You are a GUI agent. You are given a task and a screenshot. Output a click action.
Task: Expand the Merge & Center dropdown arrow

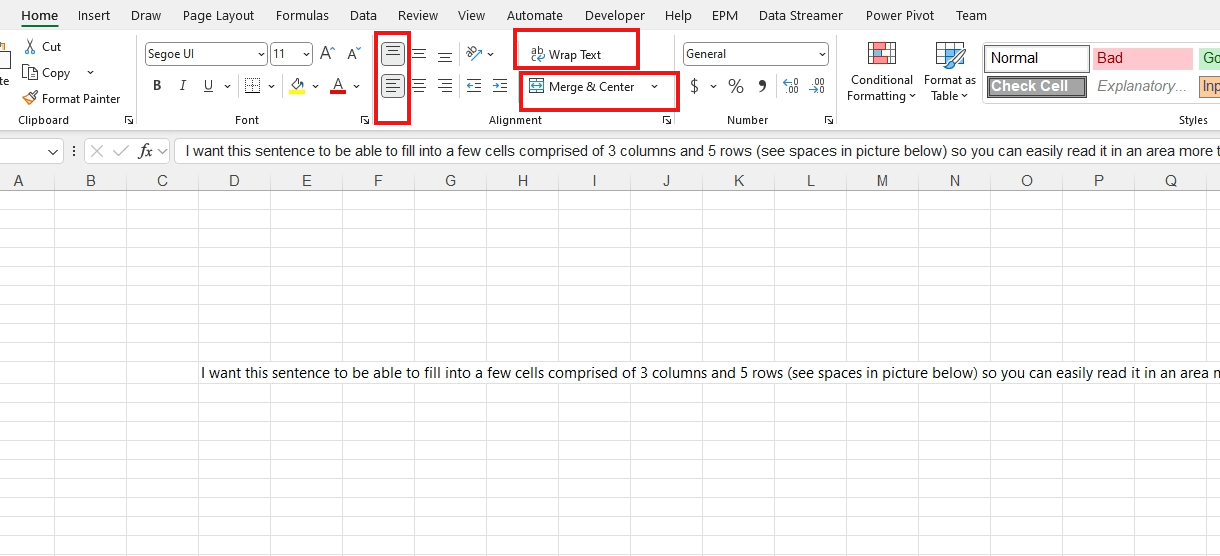point(655,87)
